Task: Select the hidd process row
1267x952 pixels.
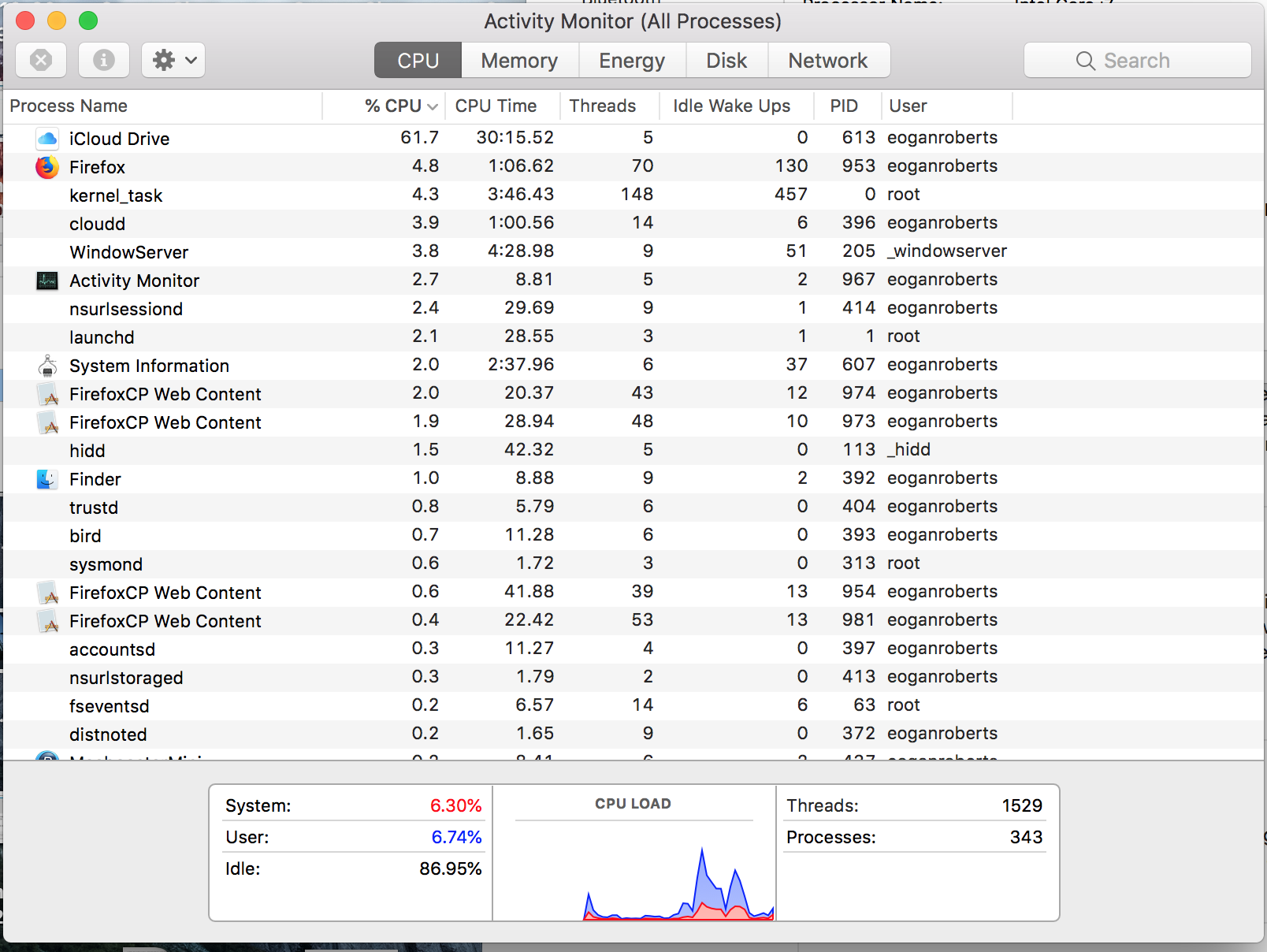Action: pos(633,451)
